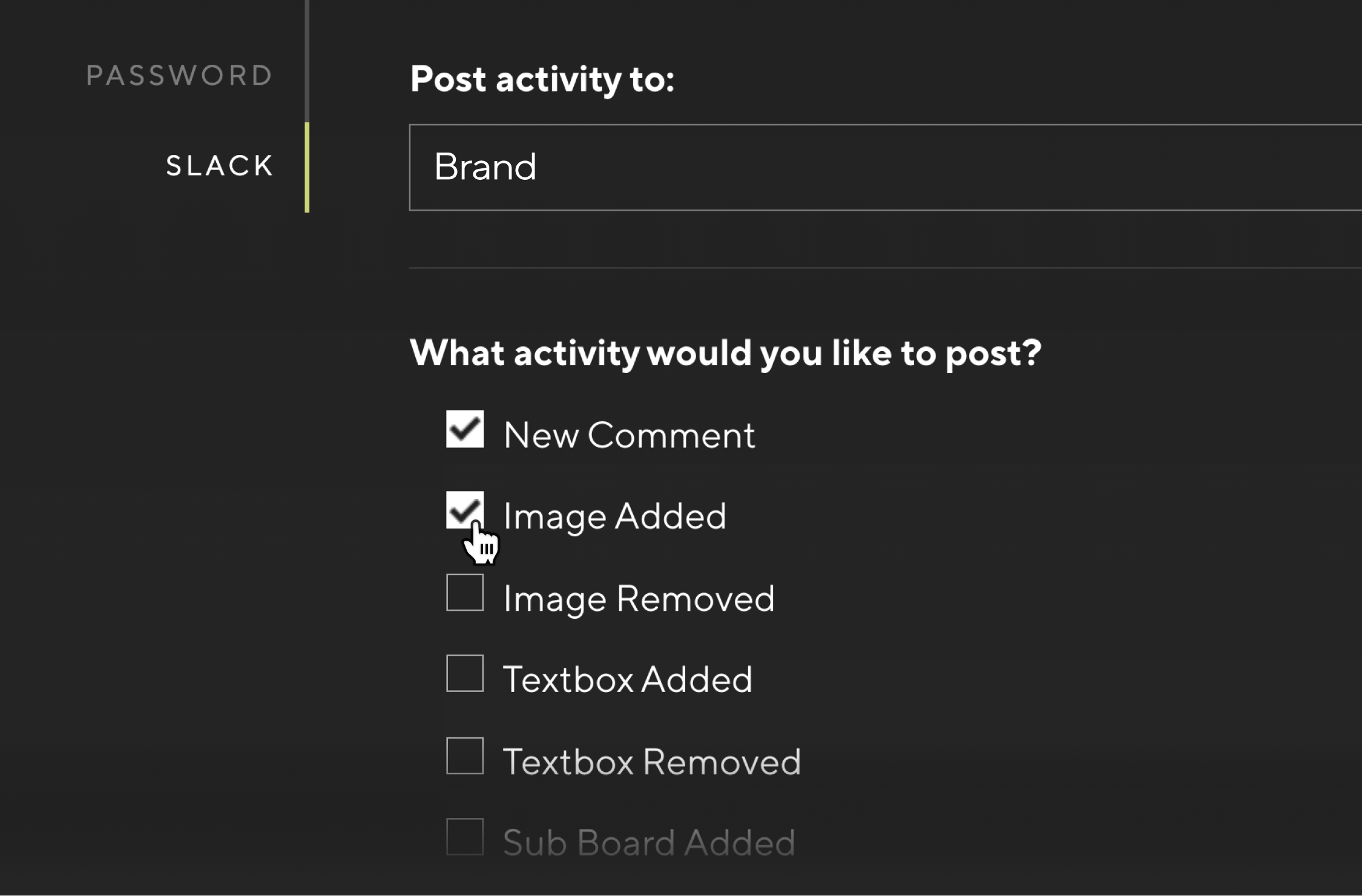Click the 'Textbox Removed' label text
This screenshot has width=1362, height=896.
click(652, 762)
